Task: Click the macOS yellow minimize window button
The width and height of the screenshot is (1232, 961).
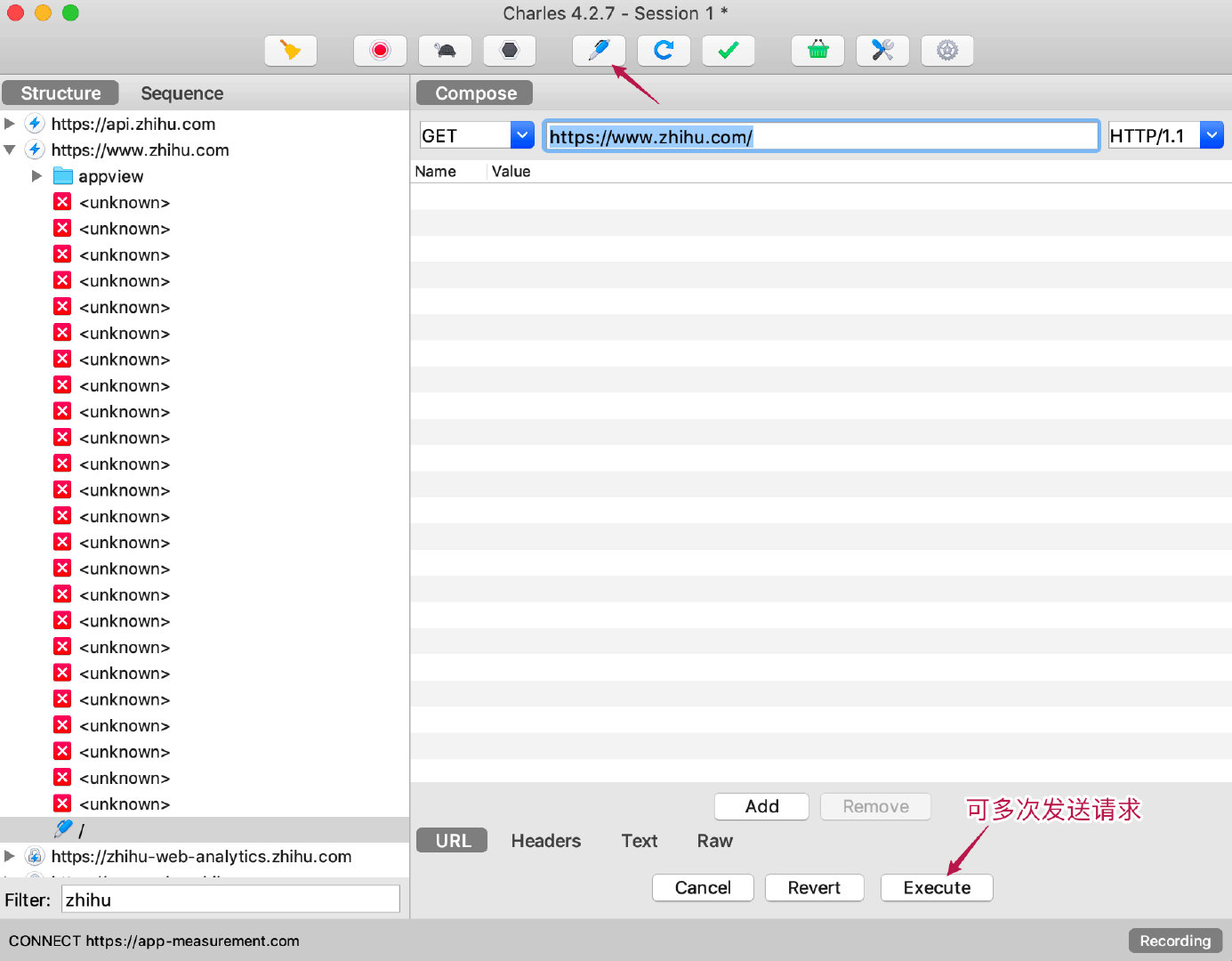Action: [x=43, y=12]
